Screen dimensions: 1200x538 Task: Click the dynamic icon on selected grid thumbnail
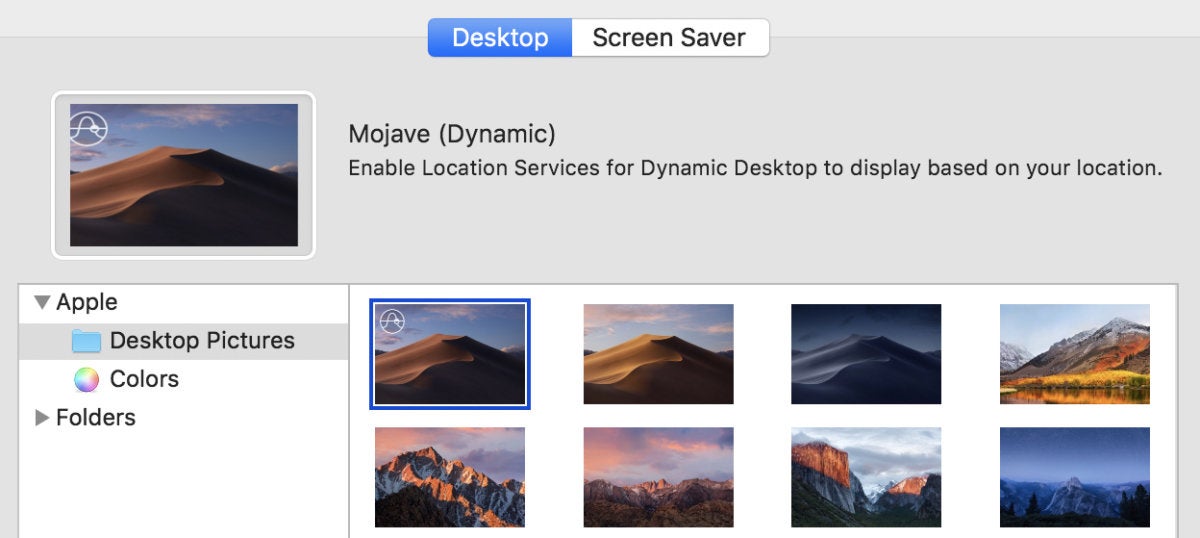(392, 321)
